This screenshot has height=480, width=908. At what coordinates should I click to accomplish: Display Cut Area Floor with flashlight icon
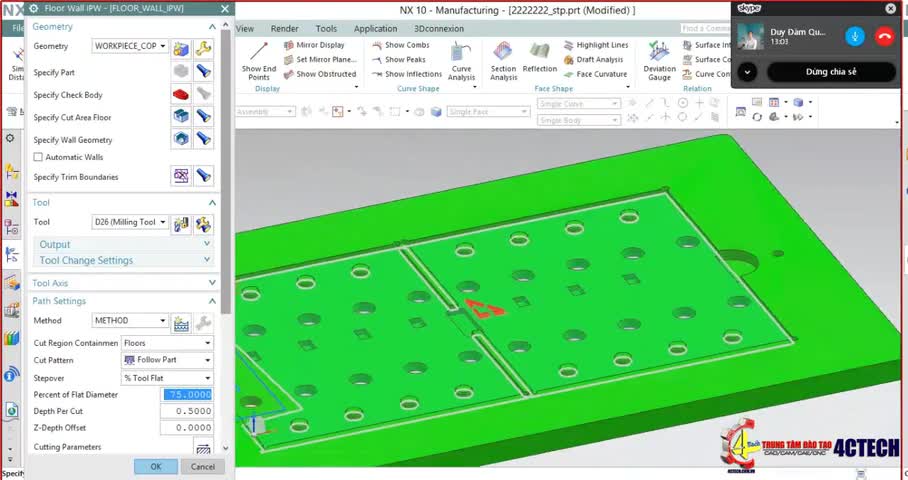tap(203, 116)
